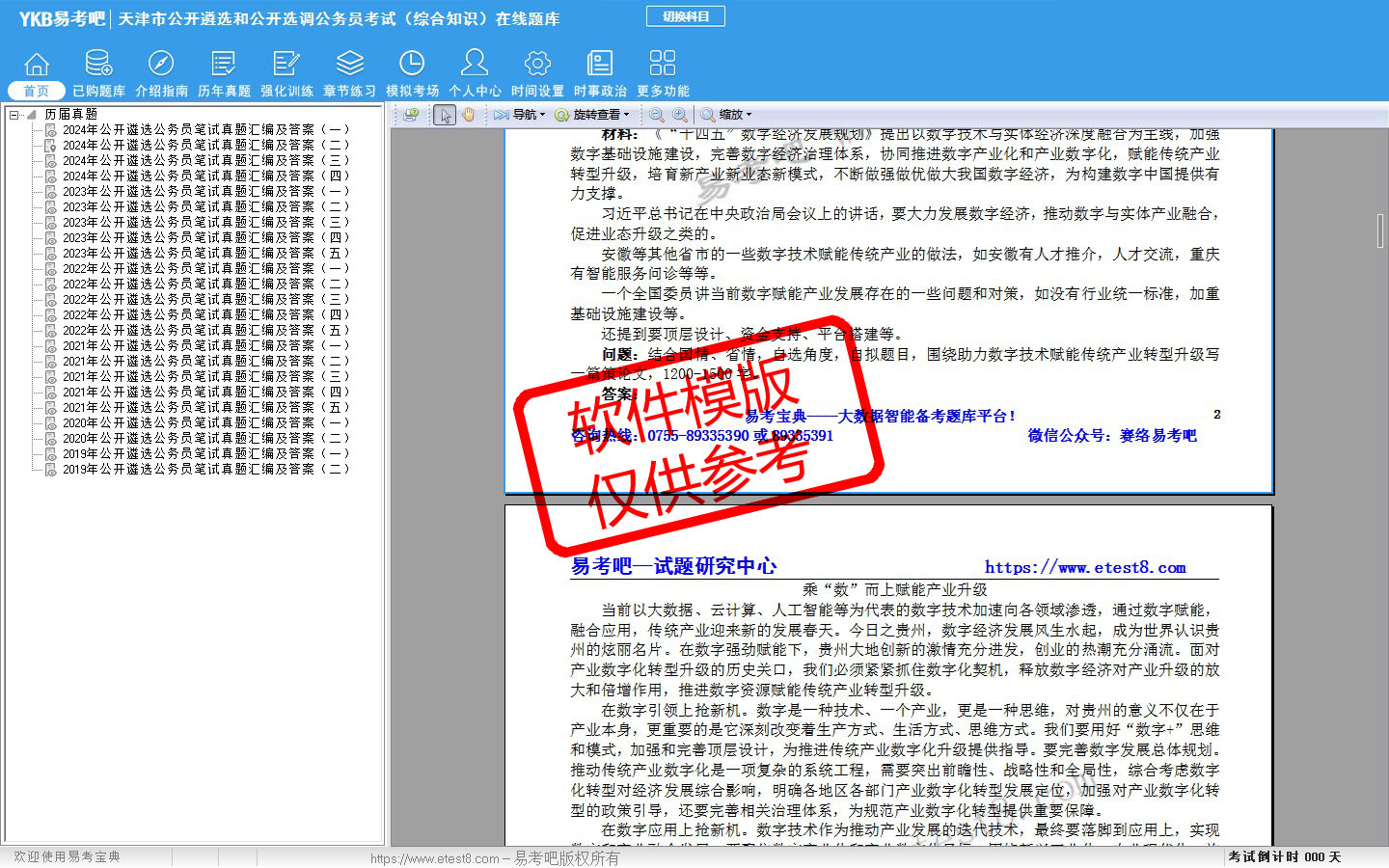Open the https://www.etest8.com link in document

1085,568
